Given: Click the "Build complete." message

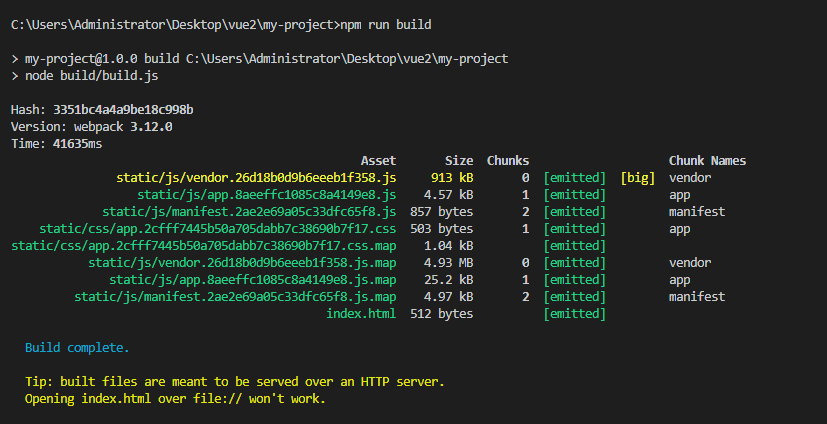Looking at the screenshot, I should pyautogui.click(x=77, y=348).
